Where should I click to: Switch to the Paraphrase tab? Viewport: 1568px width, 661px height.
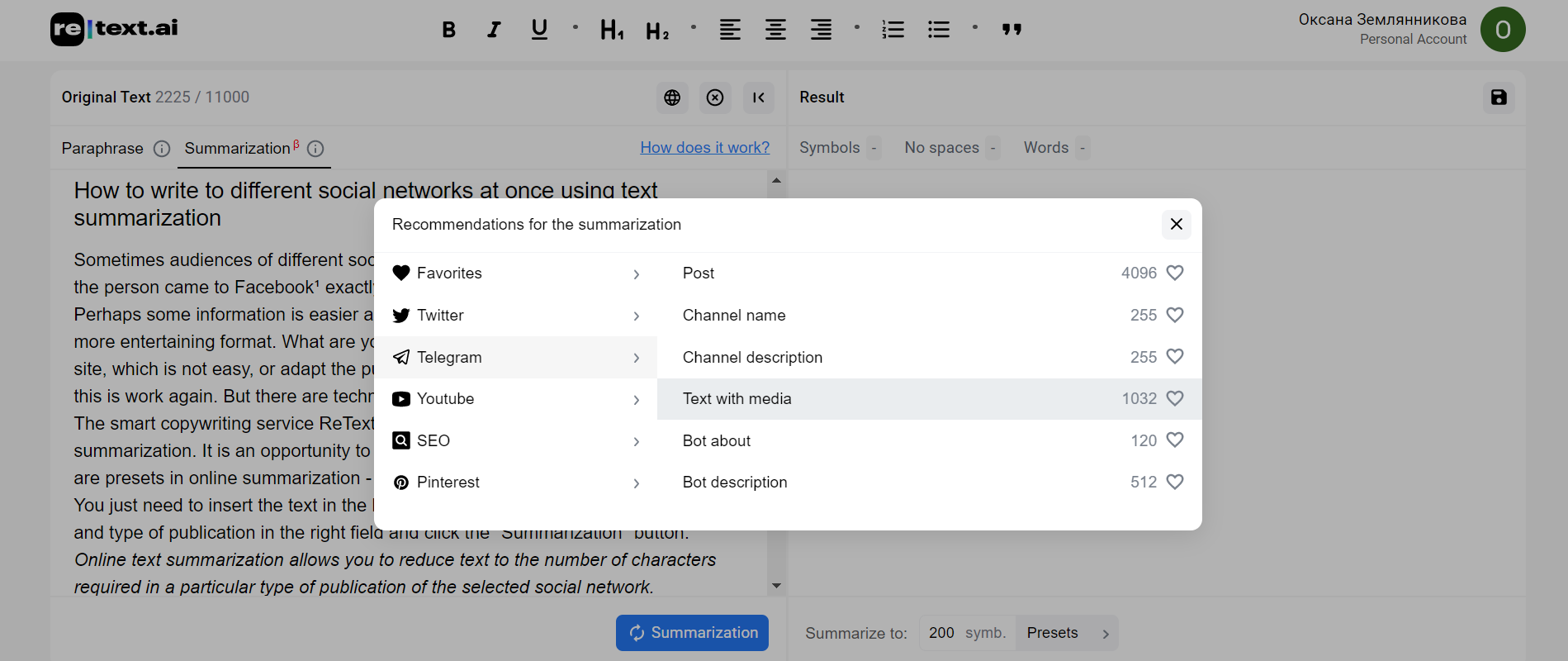tap(102, 149)
